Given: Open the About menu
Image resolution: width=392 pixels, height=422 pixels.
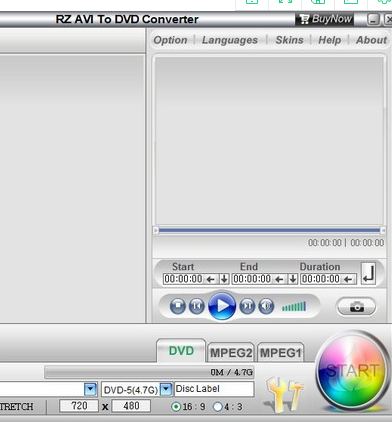Looking at the screenshot, I should [x=371, y=40].
